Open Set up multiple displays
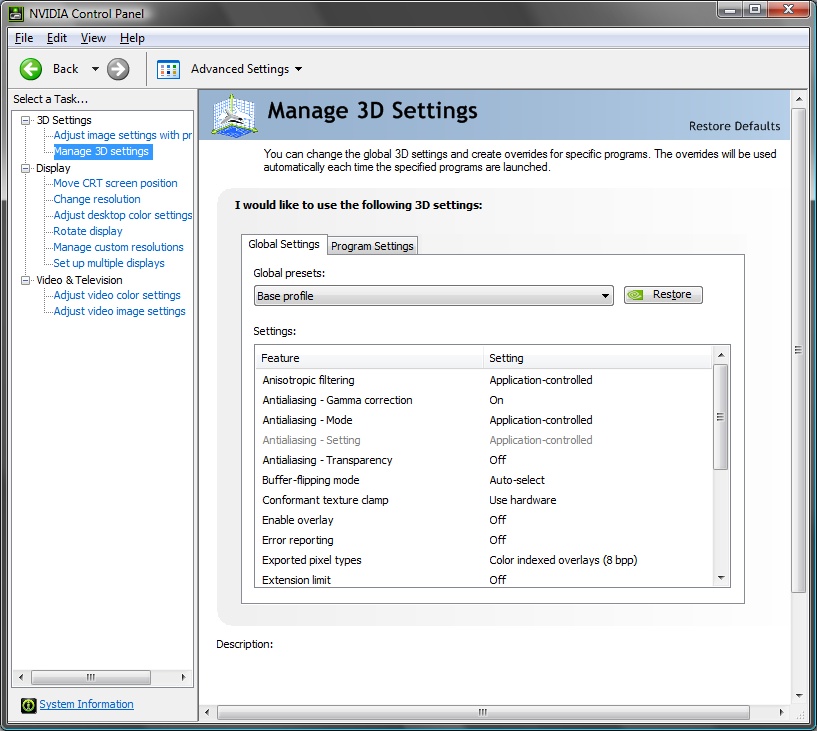The image size is (817, 731). pyautogui.click(x=109, y=263)
